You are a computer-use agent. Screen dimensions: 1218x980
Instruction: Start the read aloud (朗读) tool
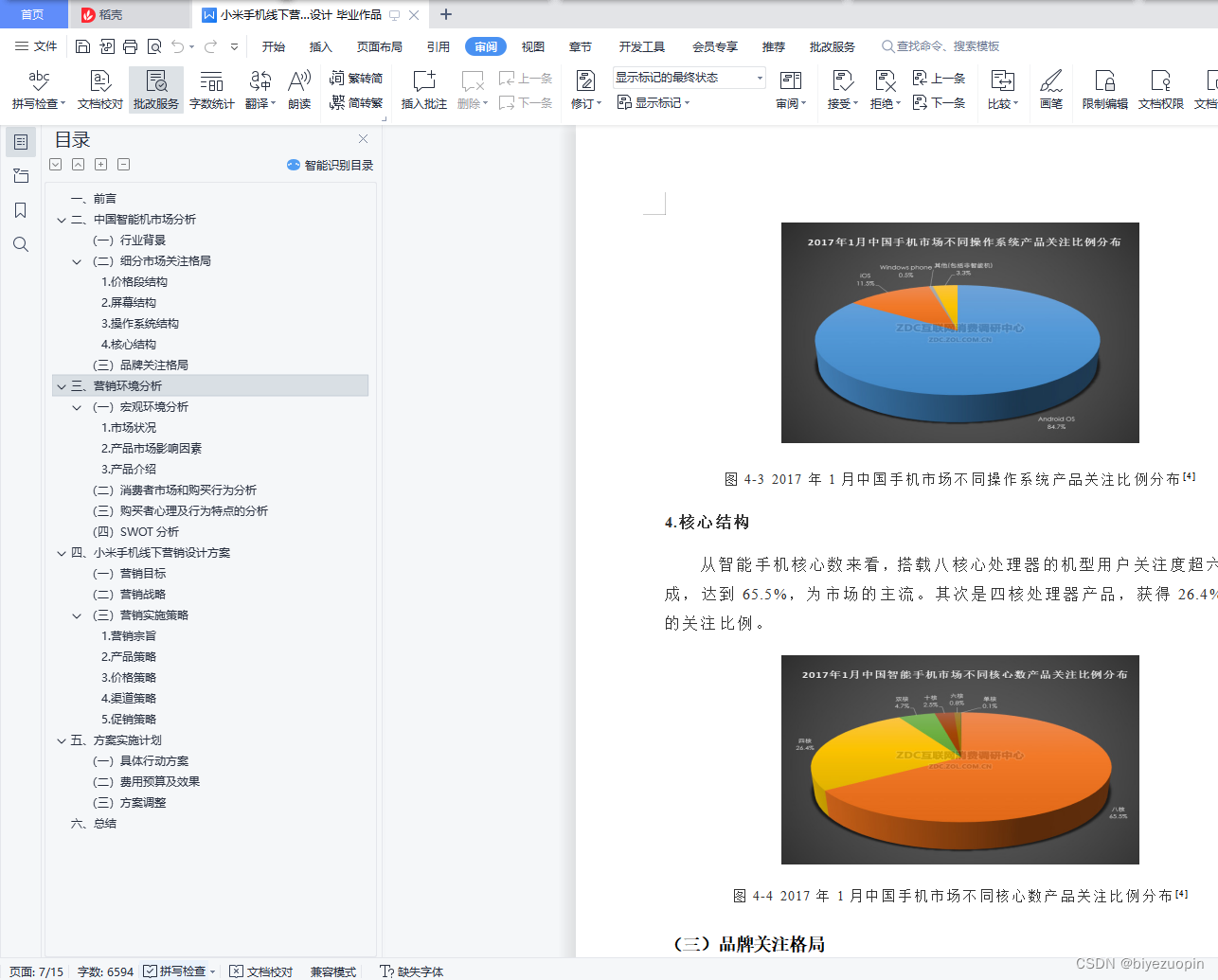[299, 90]
